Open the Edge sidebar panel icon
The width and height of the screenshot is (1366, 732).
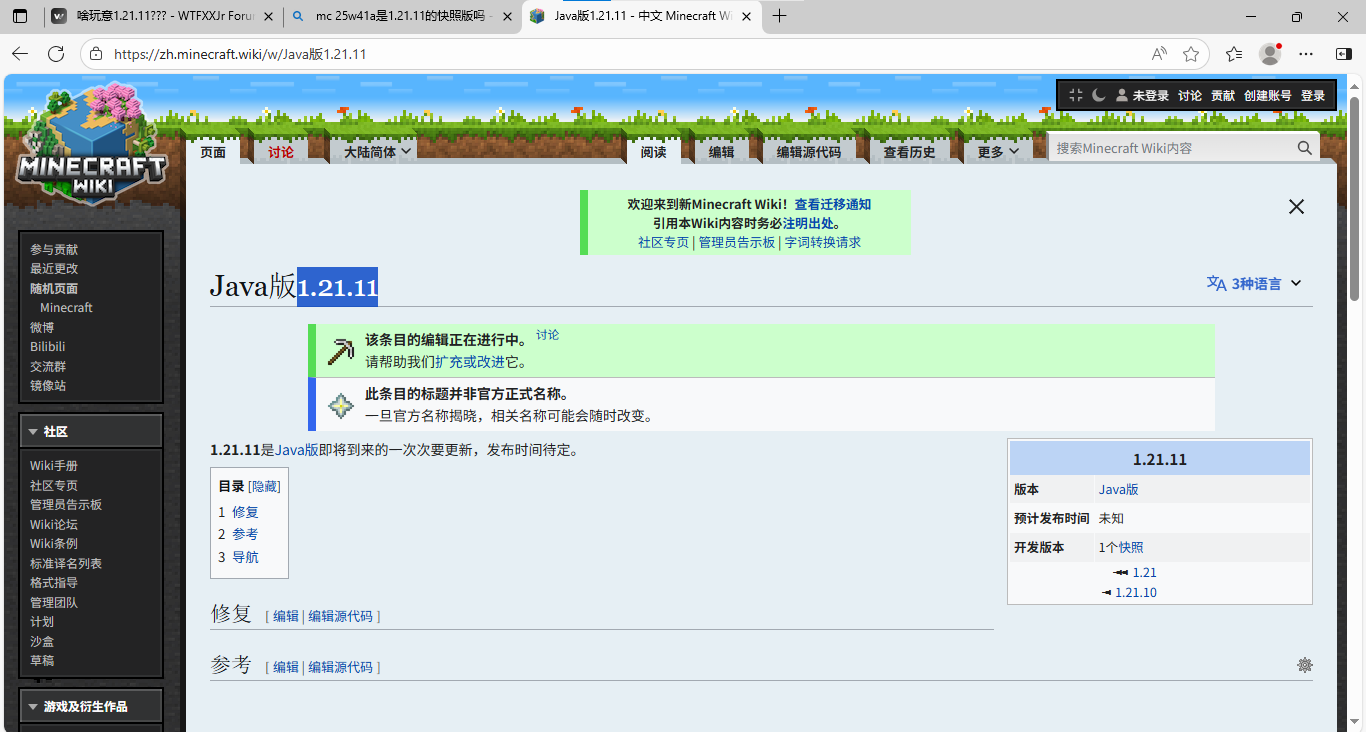pos(1341,54)
